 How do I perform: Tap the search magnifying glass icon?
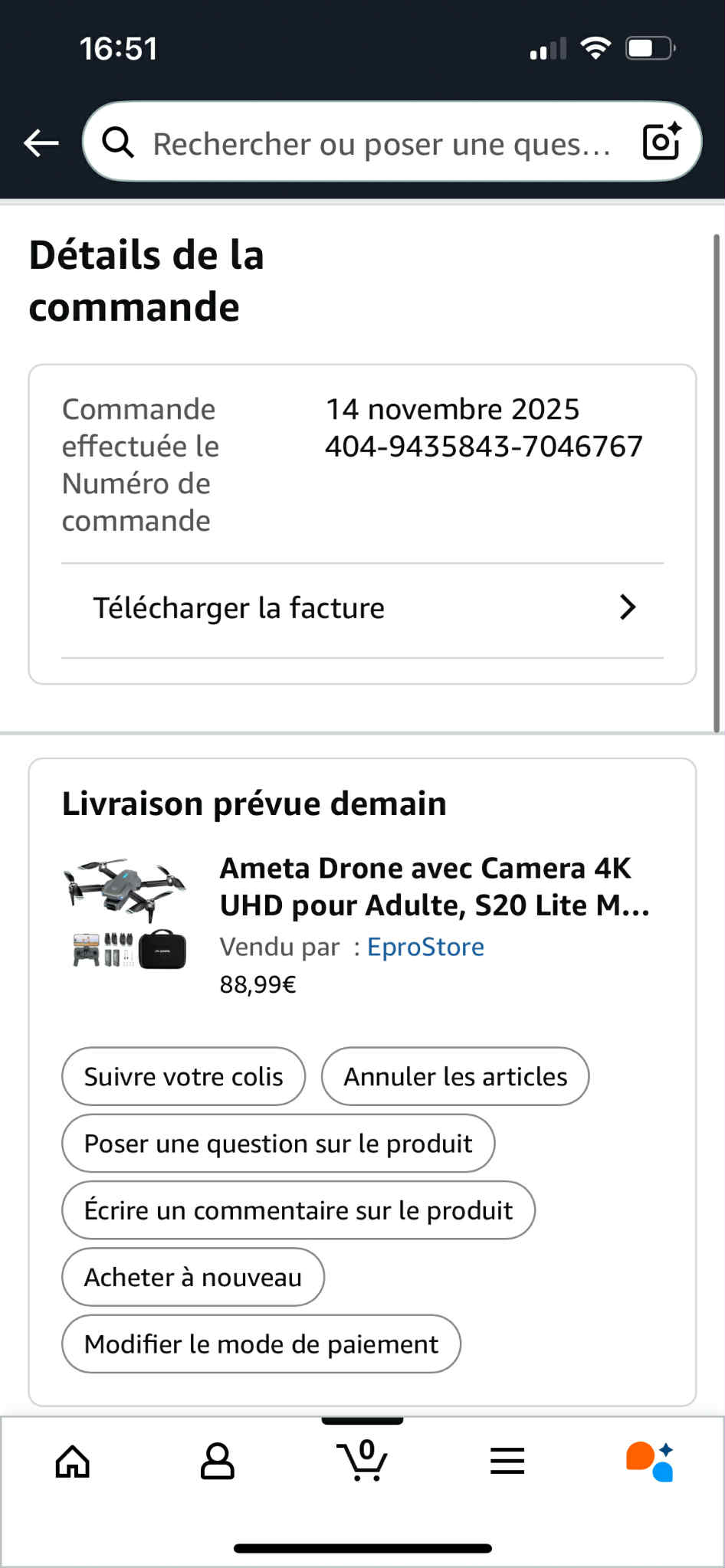[118, 142]
